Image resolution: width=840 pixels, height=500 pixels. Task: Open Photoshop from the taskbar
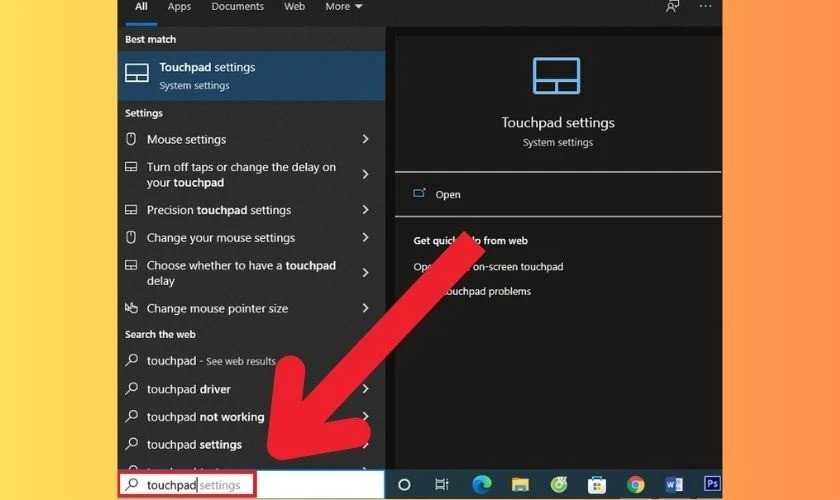point(712,484)
